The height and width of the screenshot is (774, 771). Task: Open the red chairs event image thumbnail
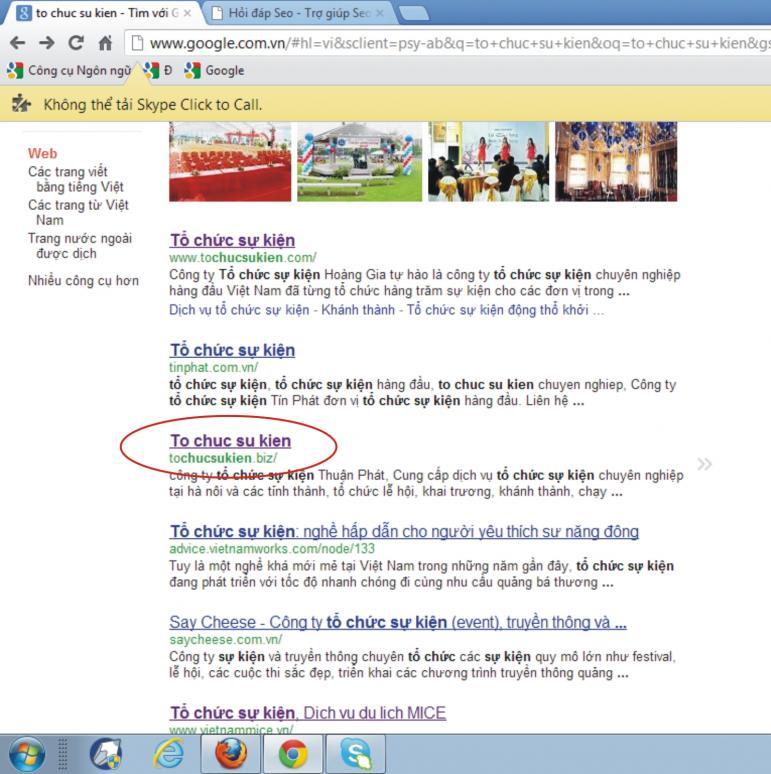[230, 162]
